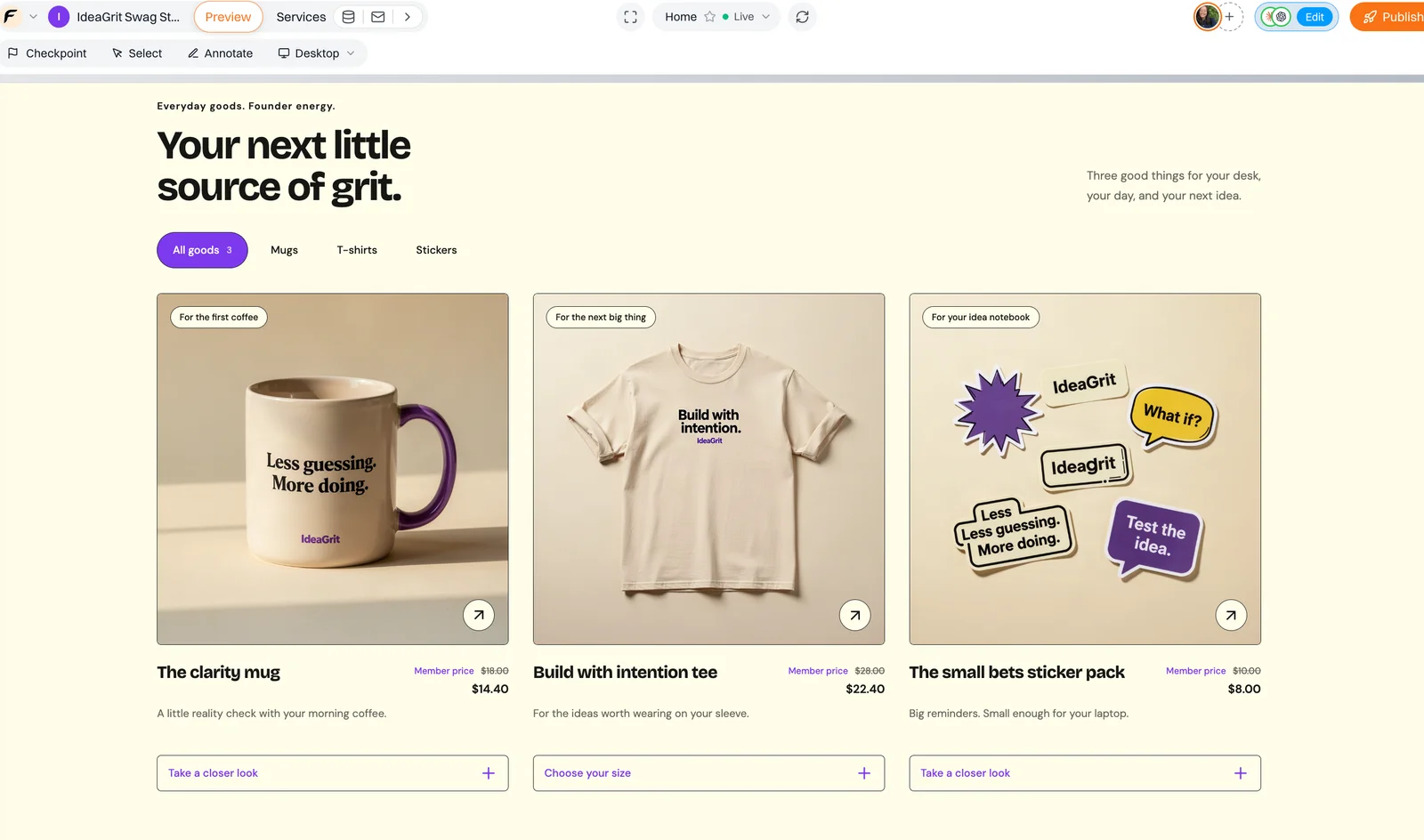Viewport: 1424px width, 840px height.
Task: Open the dropdown chevron beside the F logo
Action: (x=34, y=17)
